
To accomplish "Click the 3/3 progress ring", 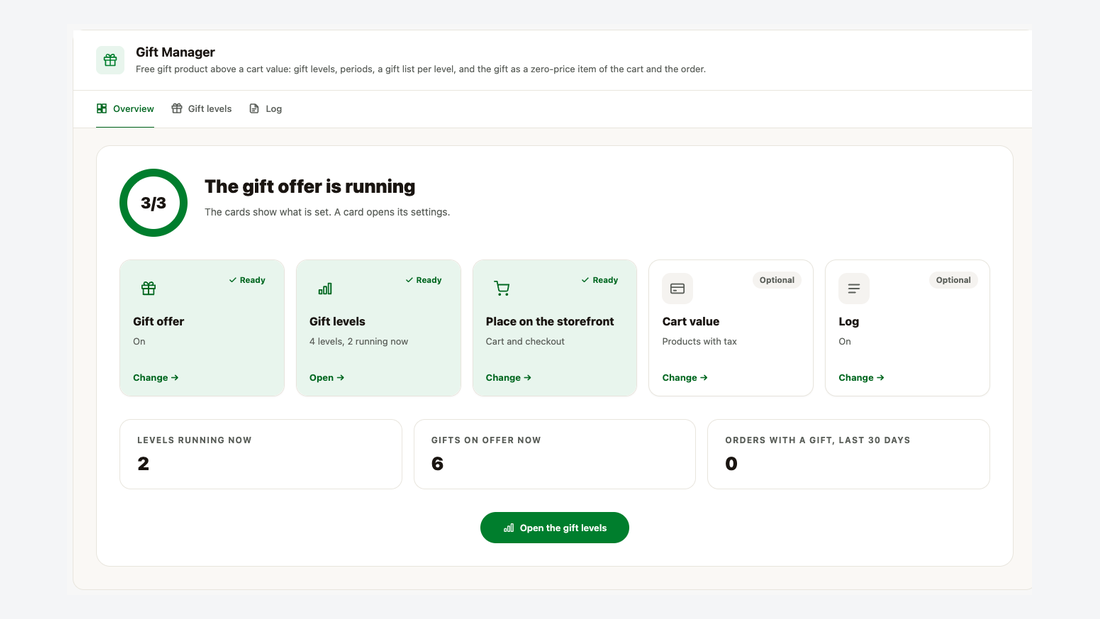I will (x=153, y=203).
